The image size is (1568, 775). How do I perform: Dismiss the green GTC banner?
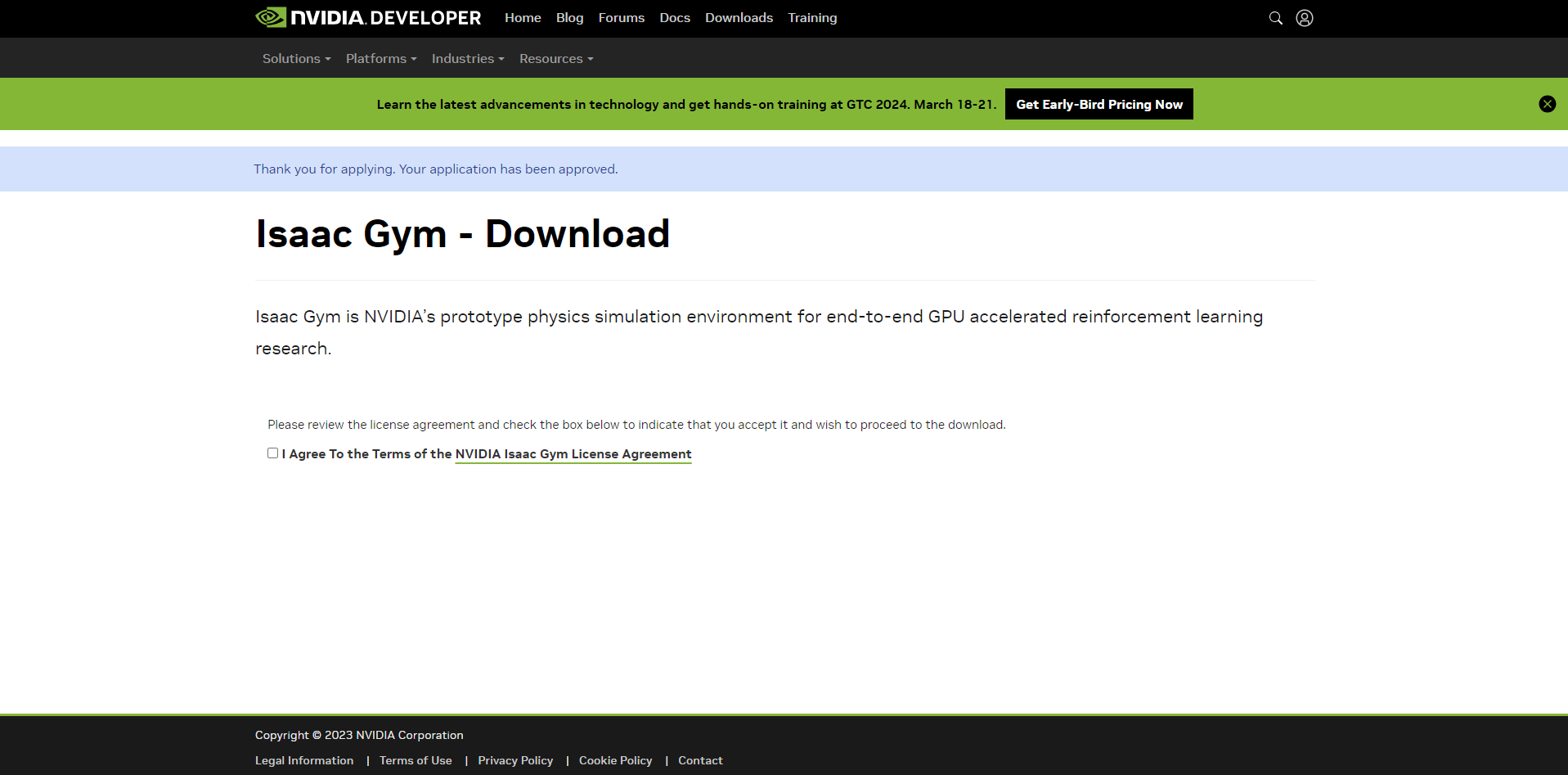(1547, 104)
